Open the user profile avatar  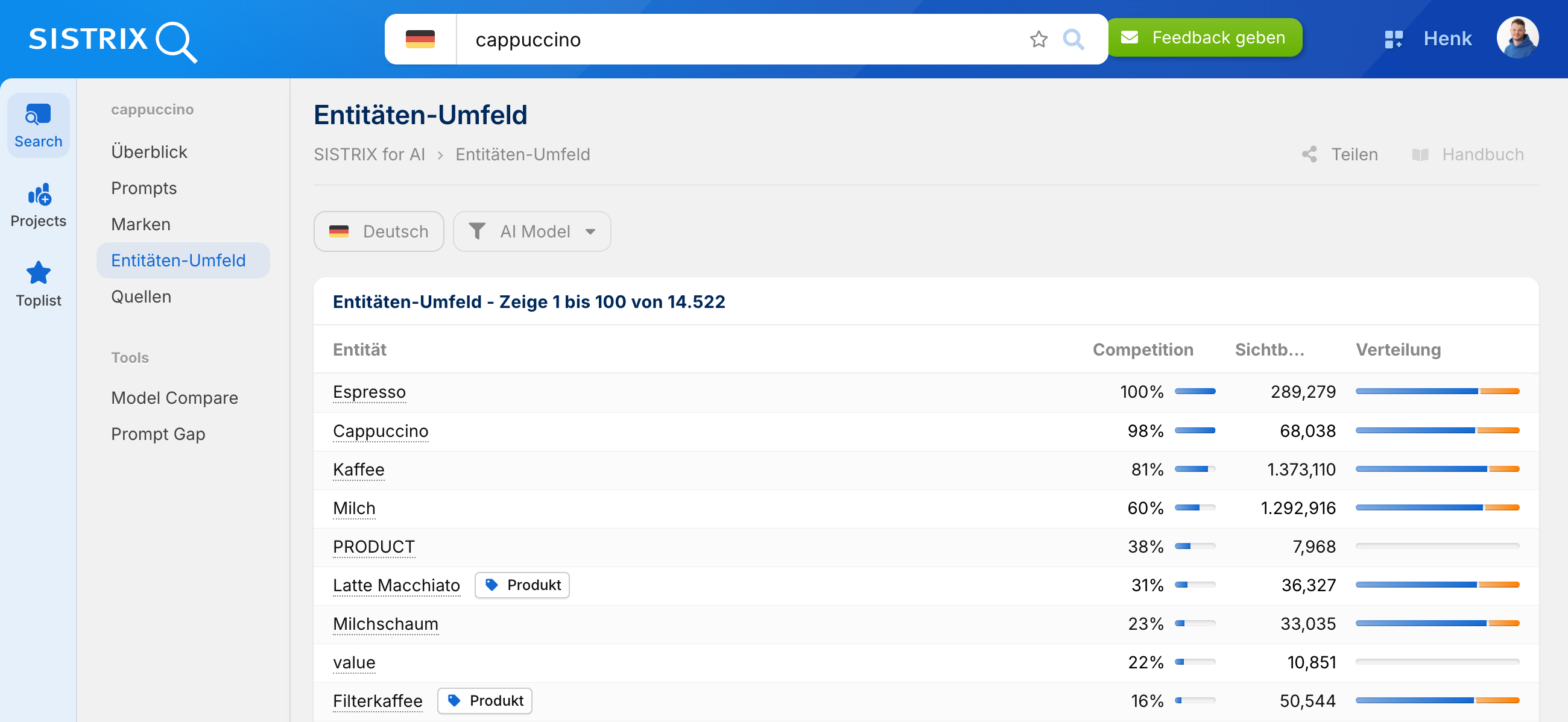click(1517, 39)
